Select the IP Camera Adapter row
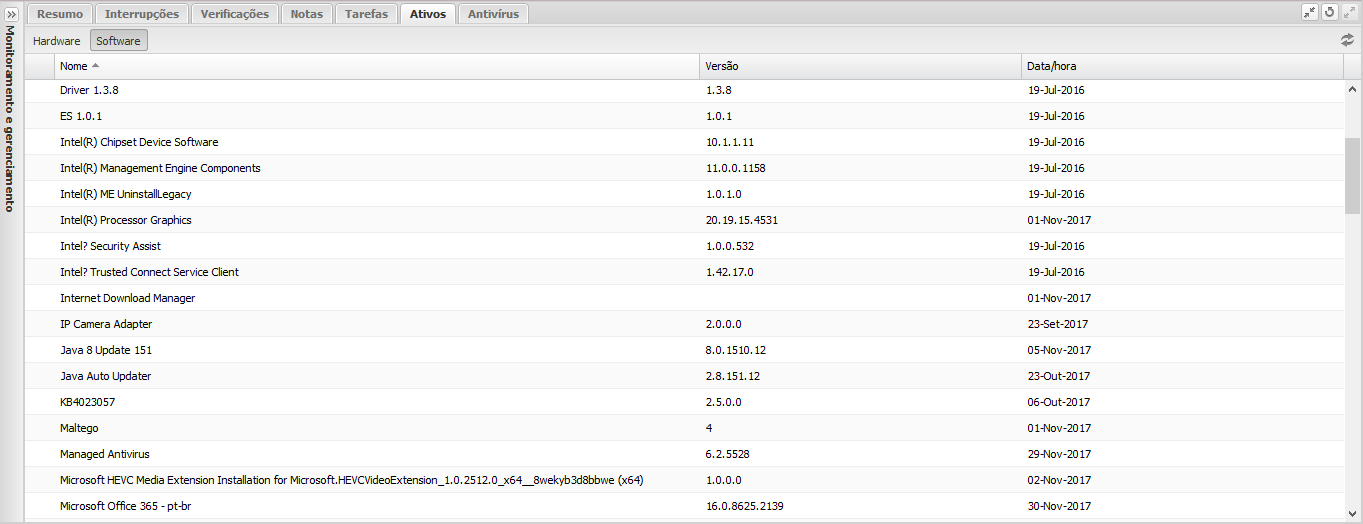Viewport: 1363px width, 524px height. click(x=684, y=324)
